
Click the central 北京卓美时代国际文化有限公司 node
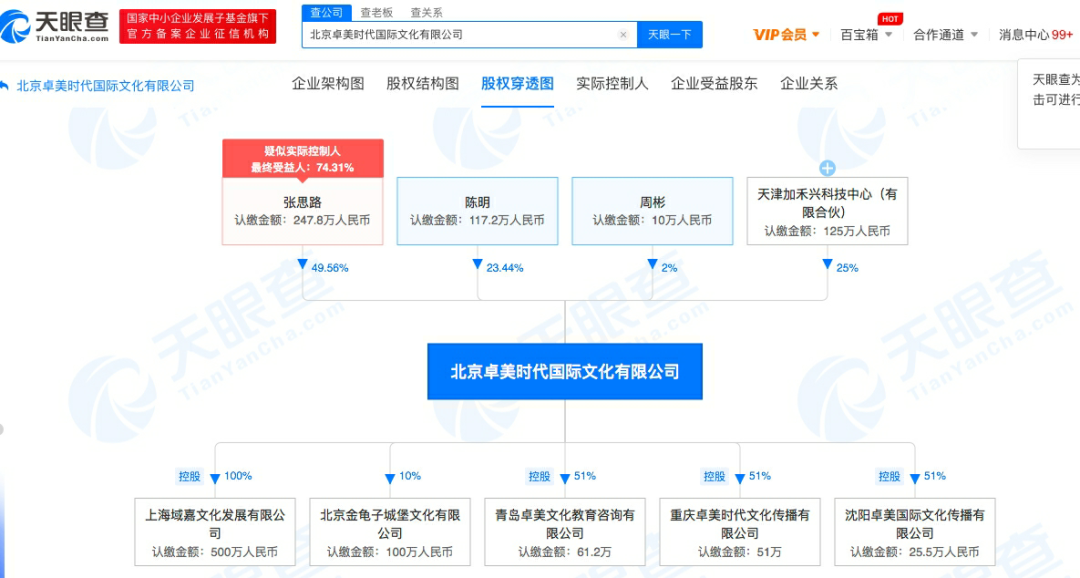pos(565,372)
